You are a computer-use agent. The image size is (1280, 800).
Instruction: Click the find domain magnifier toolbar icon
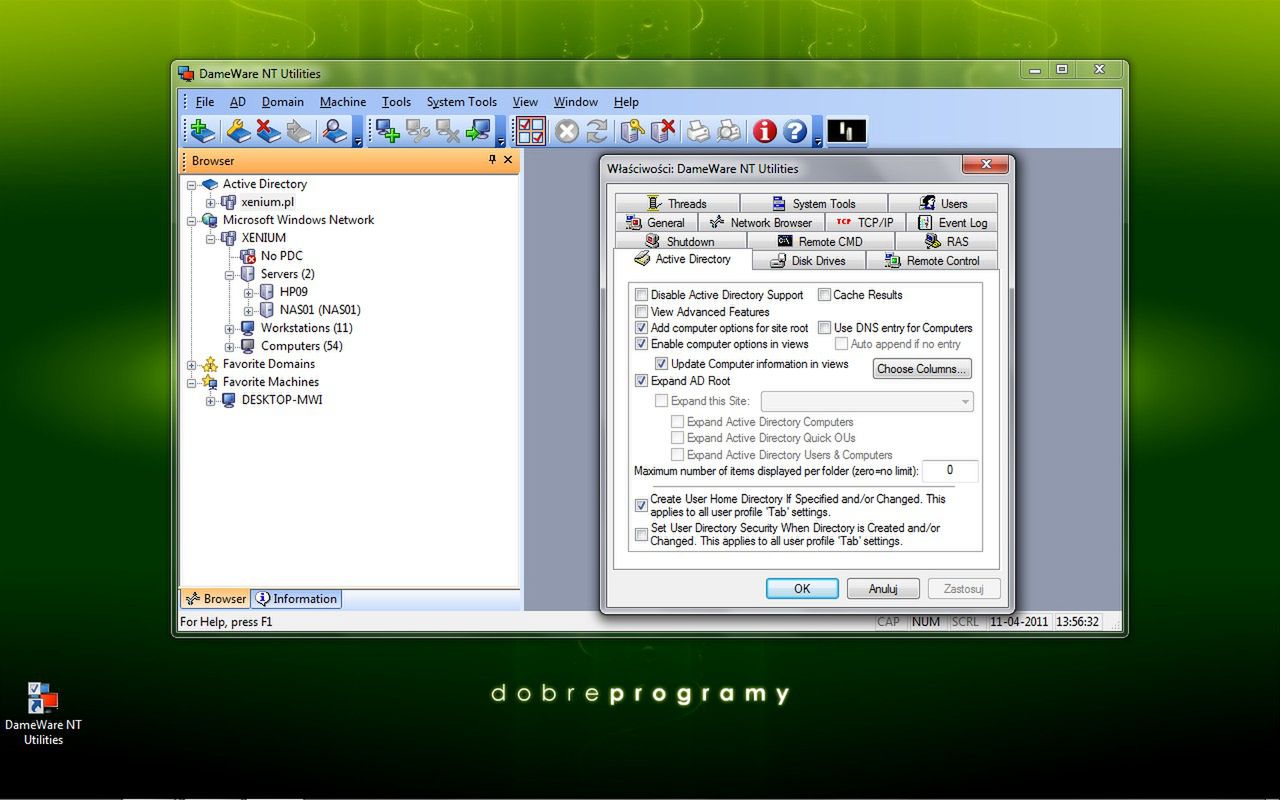tap(335, 131)
